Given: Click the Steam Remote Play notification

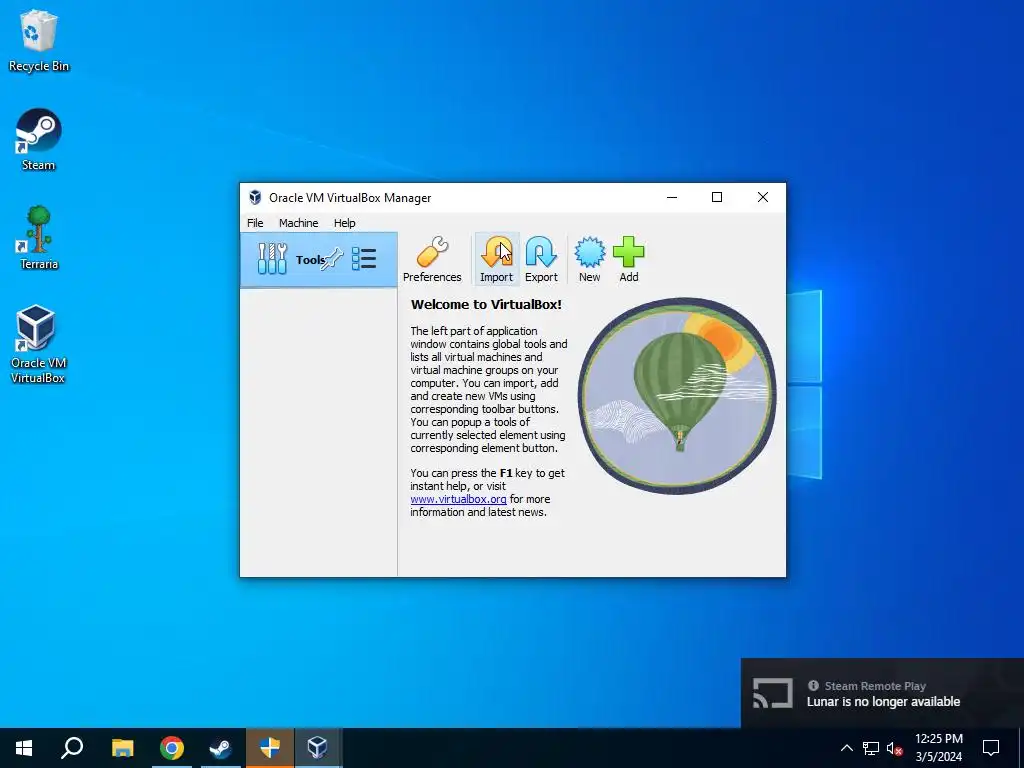Looking at the screenshot, I should [882, 693].
